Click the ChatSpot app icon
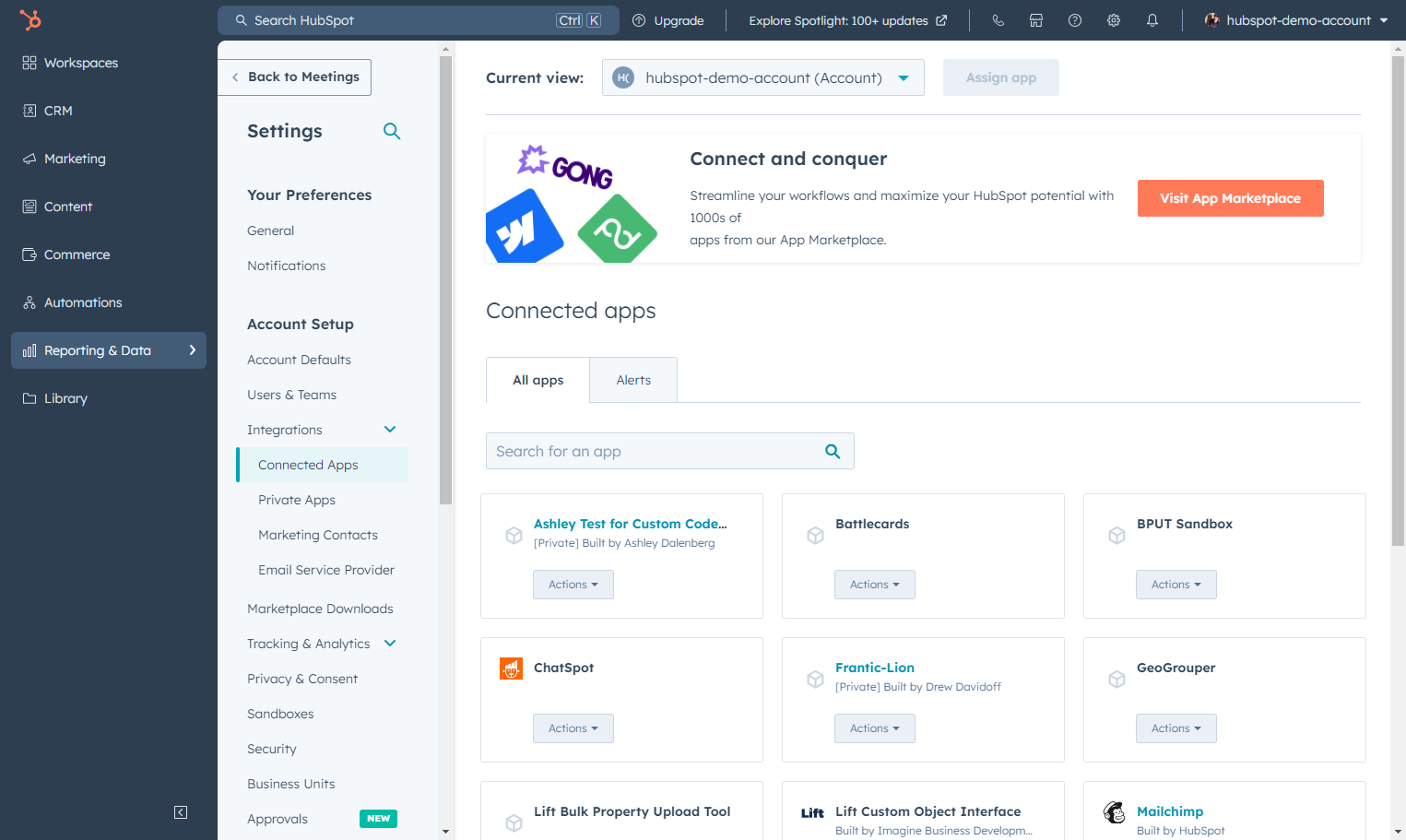 click(x=511, y=668)
